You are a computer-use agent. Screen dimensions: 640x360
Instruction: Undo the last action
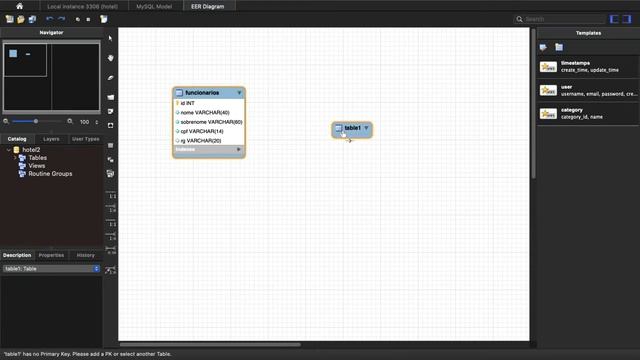click(49, 19)
